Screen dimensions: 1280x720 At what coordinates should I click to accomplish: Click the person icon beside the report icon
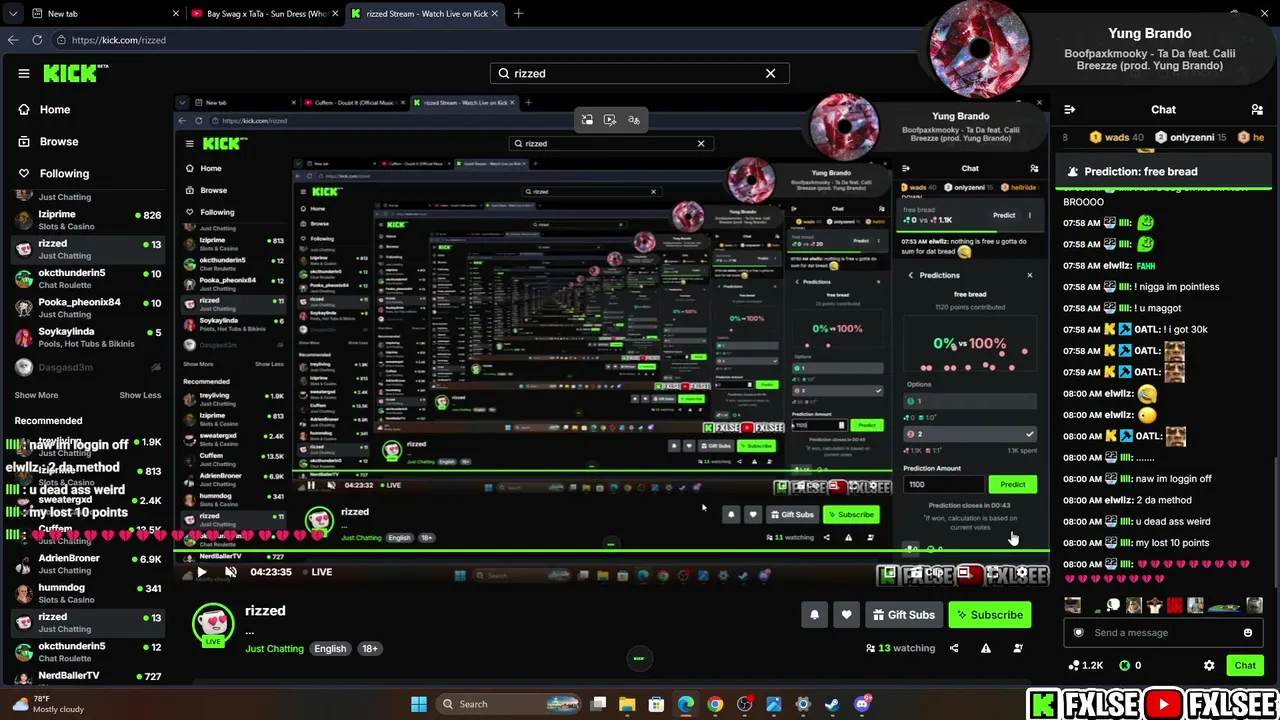point(1018,648)
